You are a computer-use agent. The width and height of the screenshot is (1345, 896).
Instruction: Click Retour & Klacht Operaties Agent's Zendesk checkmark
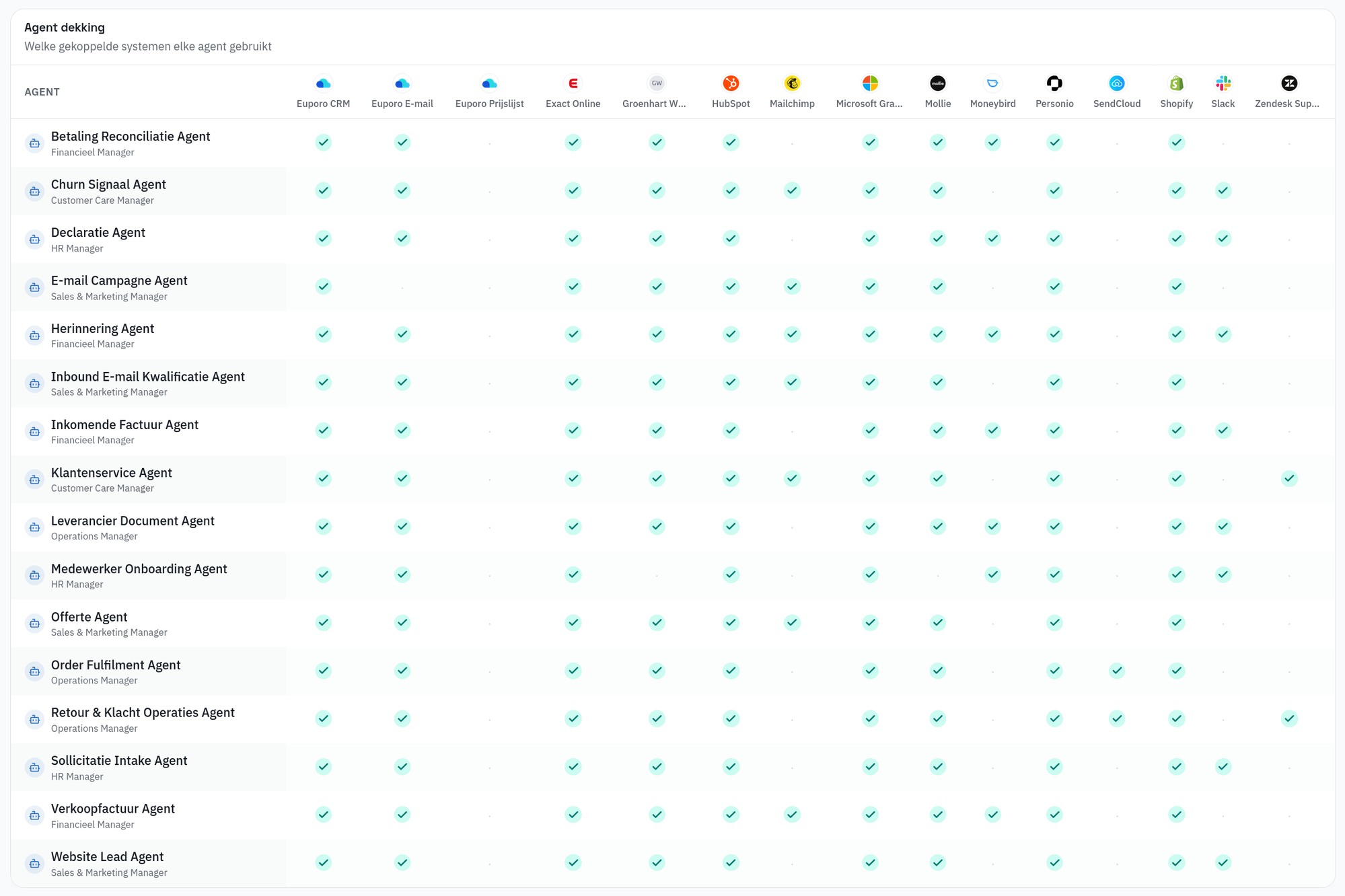(x=1288, y=718)
